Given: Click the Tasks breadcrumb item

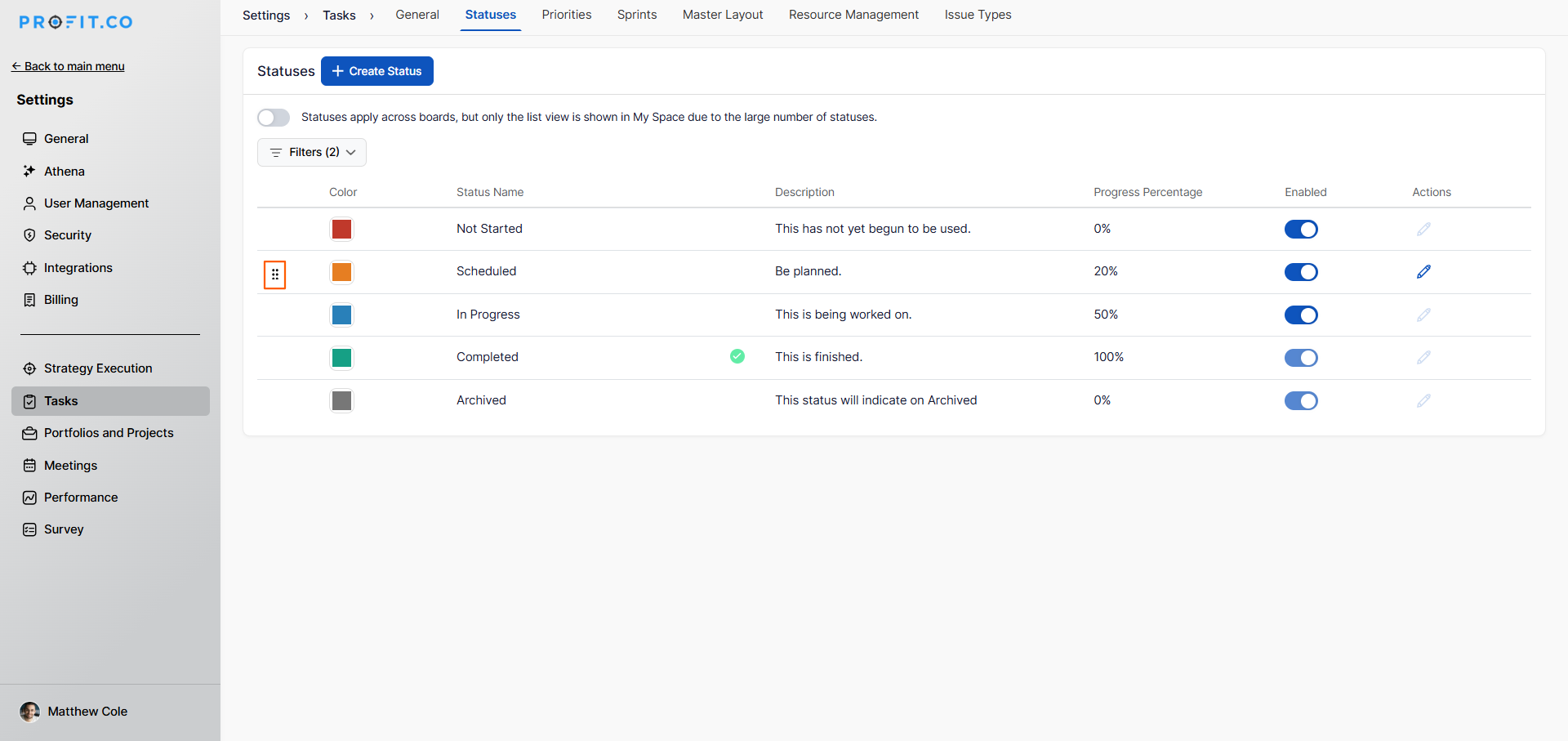Looking at the screenshot, I should point(339,16).
